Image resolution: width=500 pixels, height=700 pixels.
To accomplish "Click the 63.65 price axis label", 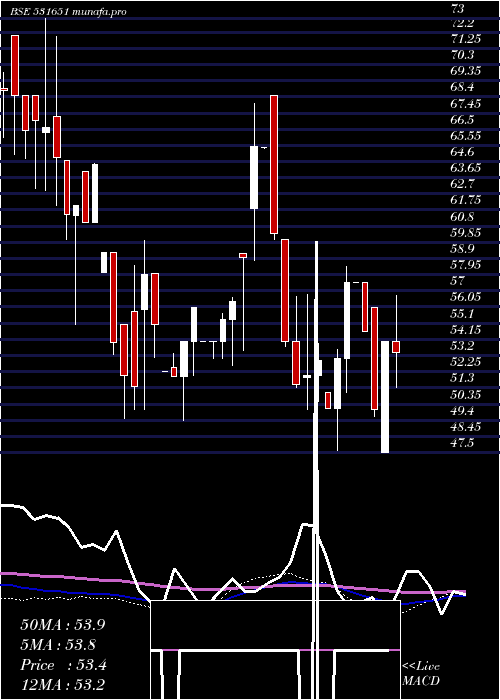I will pyautogui.click(x=466, y=168).
